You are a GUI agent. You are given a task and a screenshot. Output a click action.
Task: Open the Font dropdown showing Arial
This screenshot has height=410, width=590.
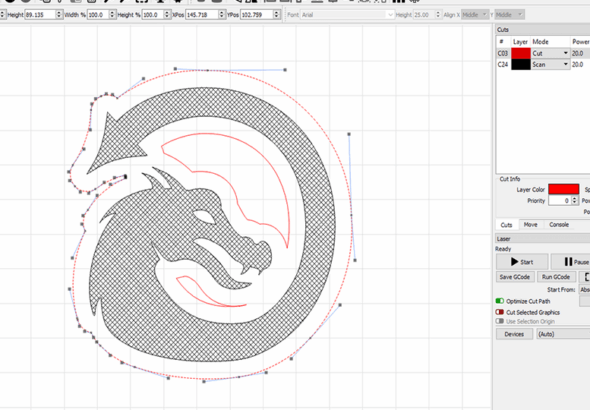pyautogui.click(x=347, y=15)
